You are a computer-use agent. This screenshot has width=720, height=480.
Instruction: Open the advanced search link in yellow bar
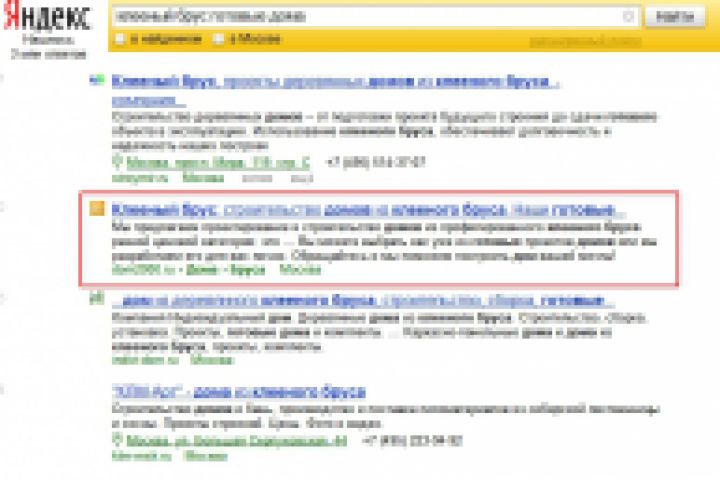point(585,43)
